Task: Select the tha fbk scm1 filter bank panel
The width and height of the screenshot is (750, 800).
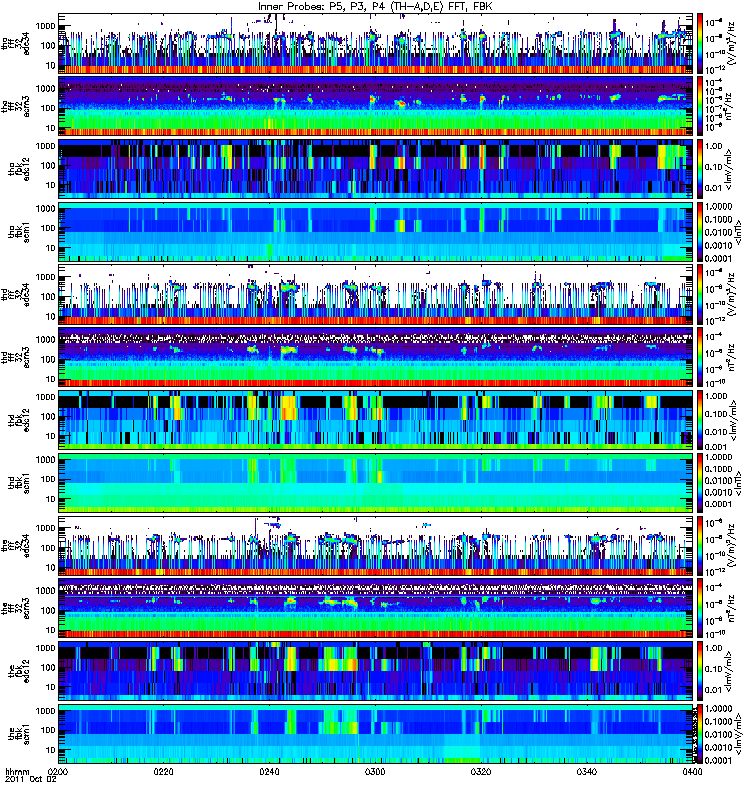Action: click(x=375, y=232)
